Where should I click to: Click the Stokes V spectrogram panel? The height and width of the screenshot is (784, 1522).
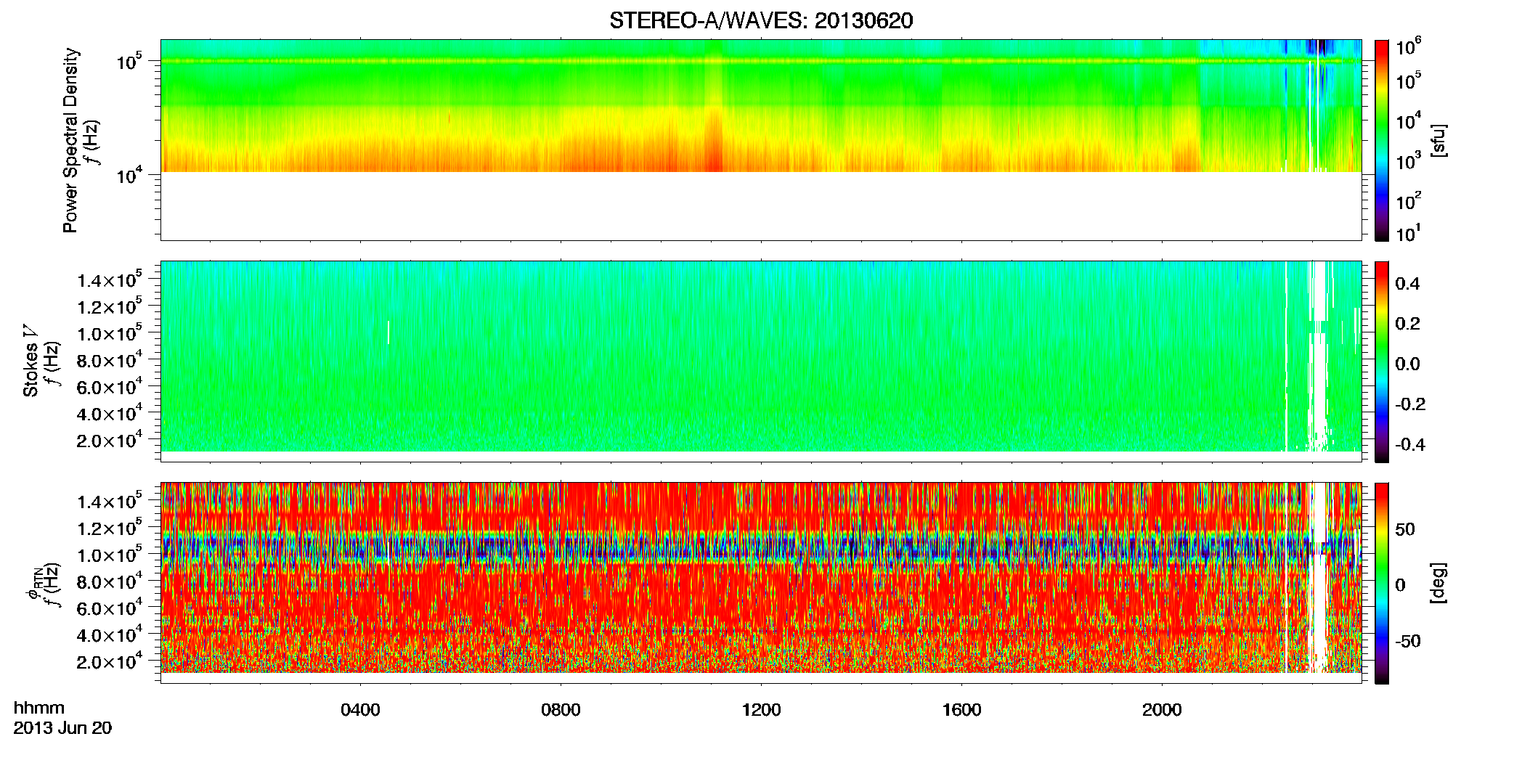(761, 362)
